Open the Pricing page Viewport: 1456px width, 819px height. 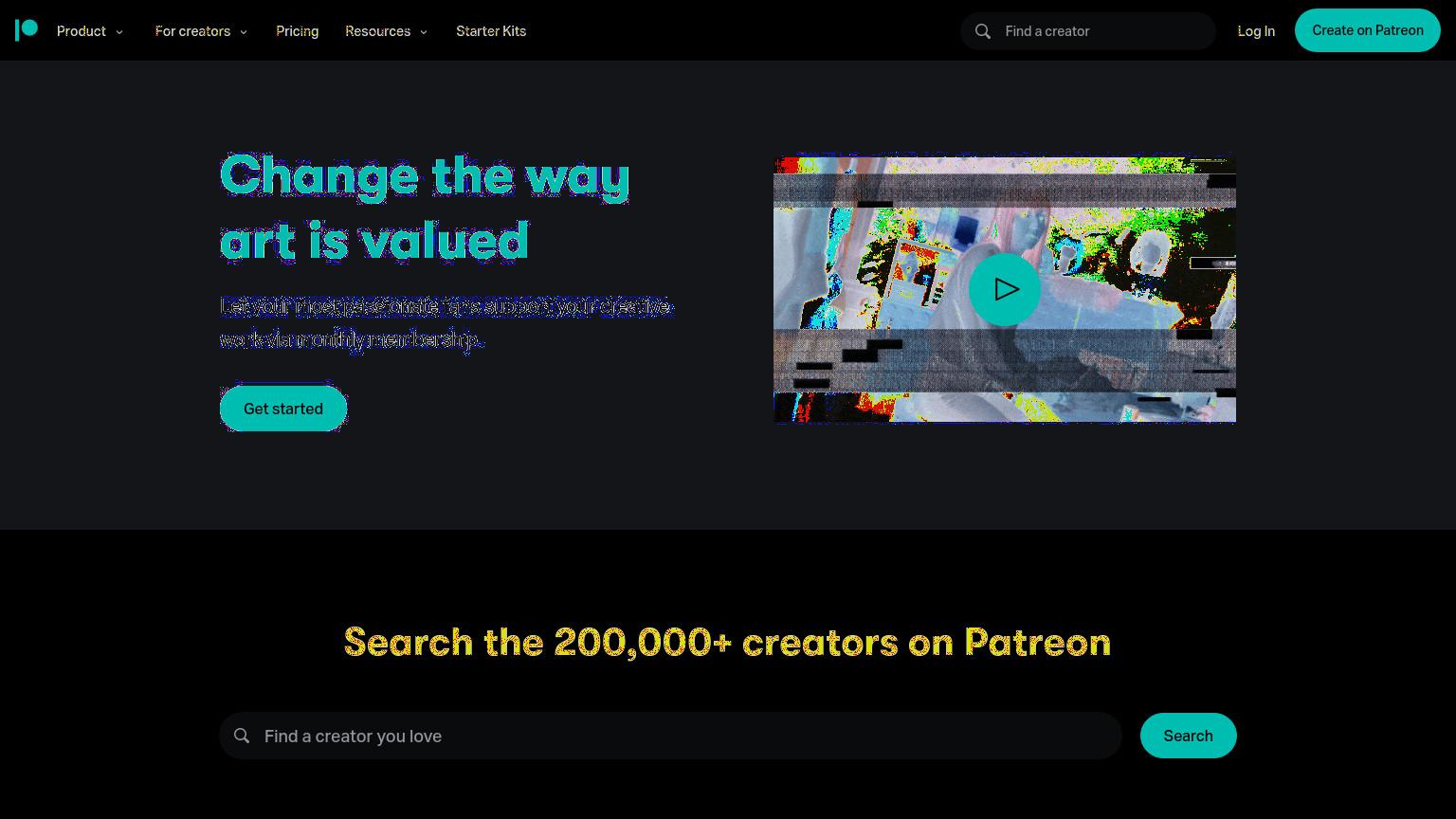pyautogui.click(x=297, y=31)
